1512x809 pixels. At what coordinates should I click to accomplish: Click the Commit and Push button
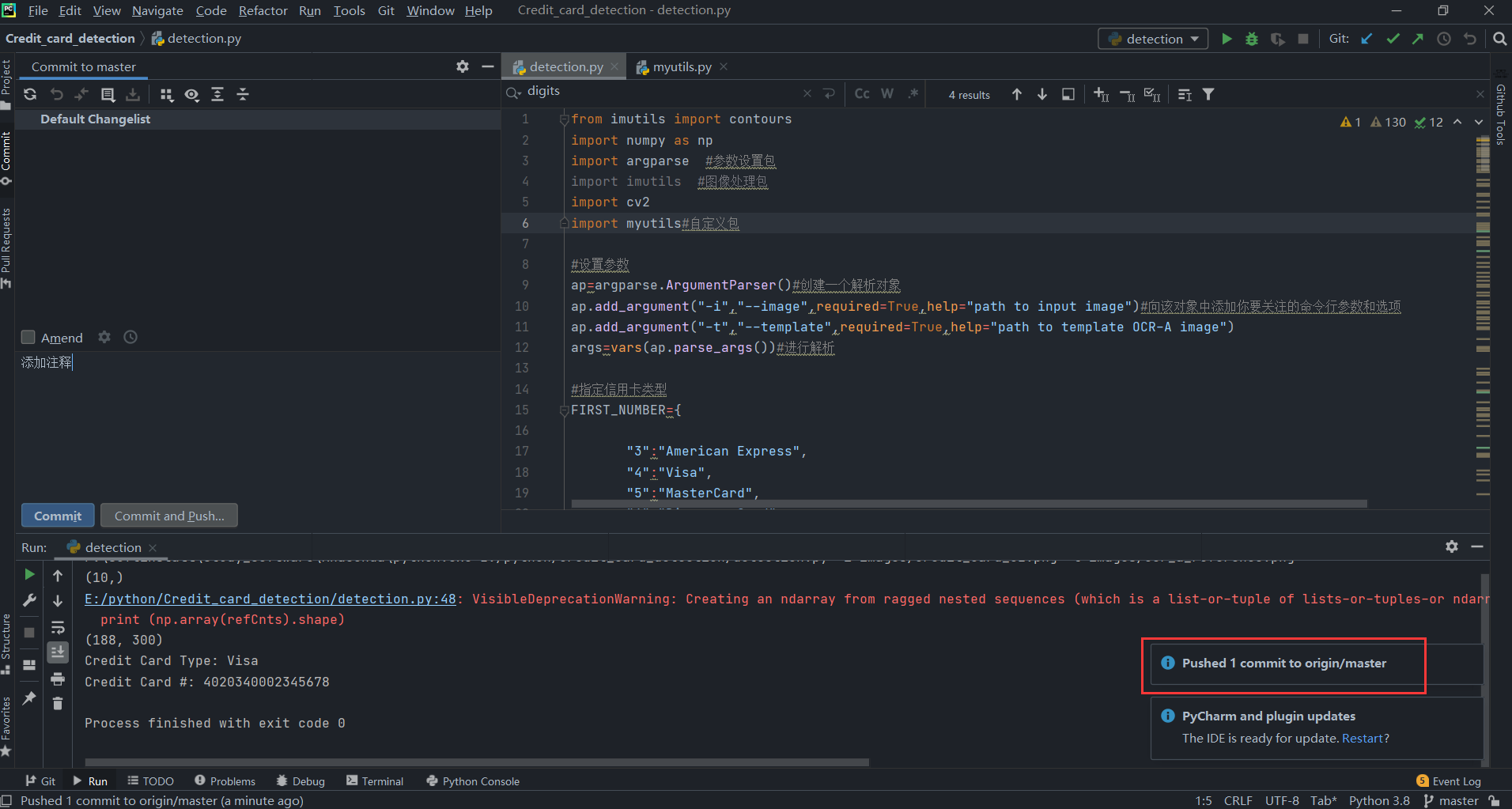[168, 516]
